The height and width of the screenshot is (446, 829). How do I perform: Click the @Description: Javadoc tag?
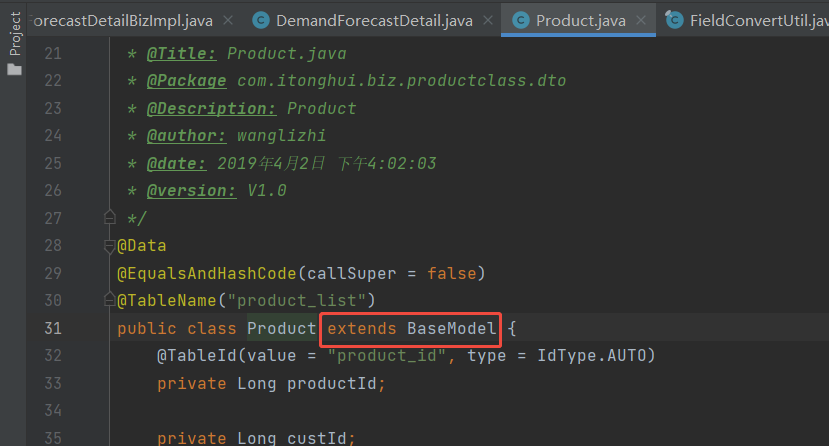[x=211, y=108]
